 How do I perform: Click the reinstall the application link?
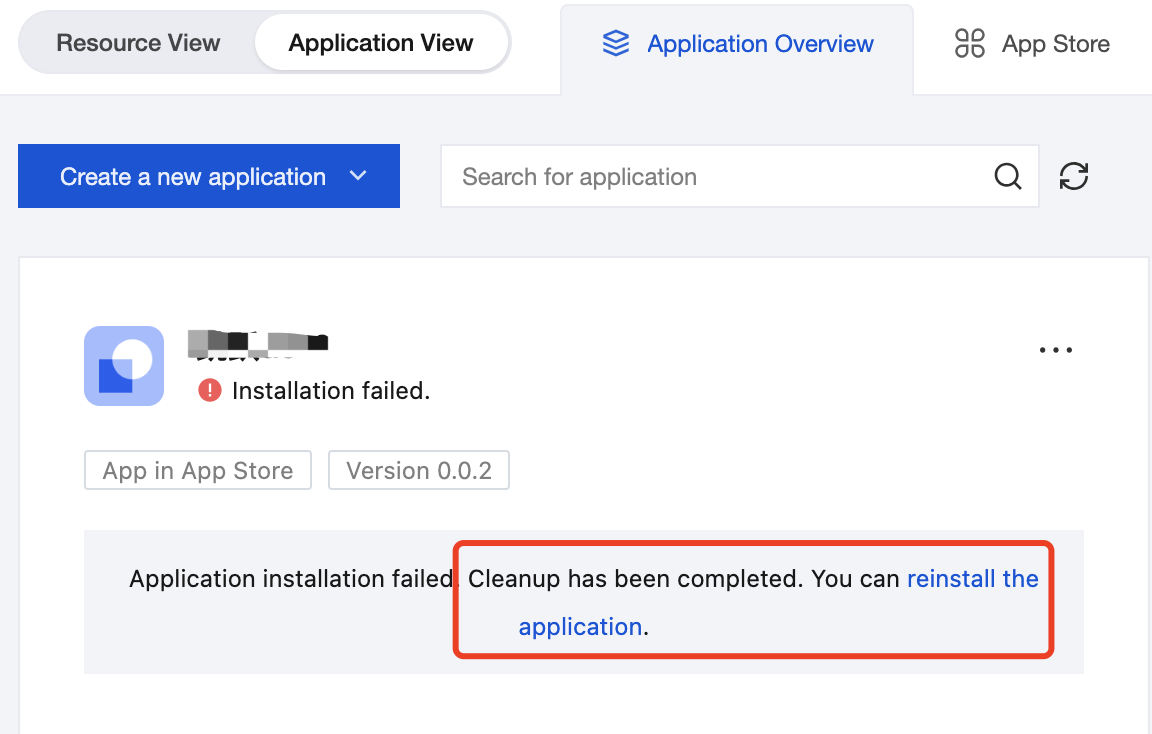click(972, 579)
